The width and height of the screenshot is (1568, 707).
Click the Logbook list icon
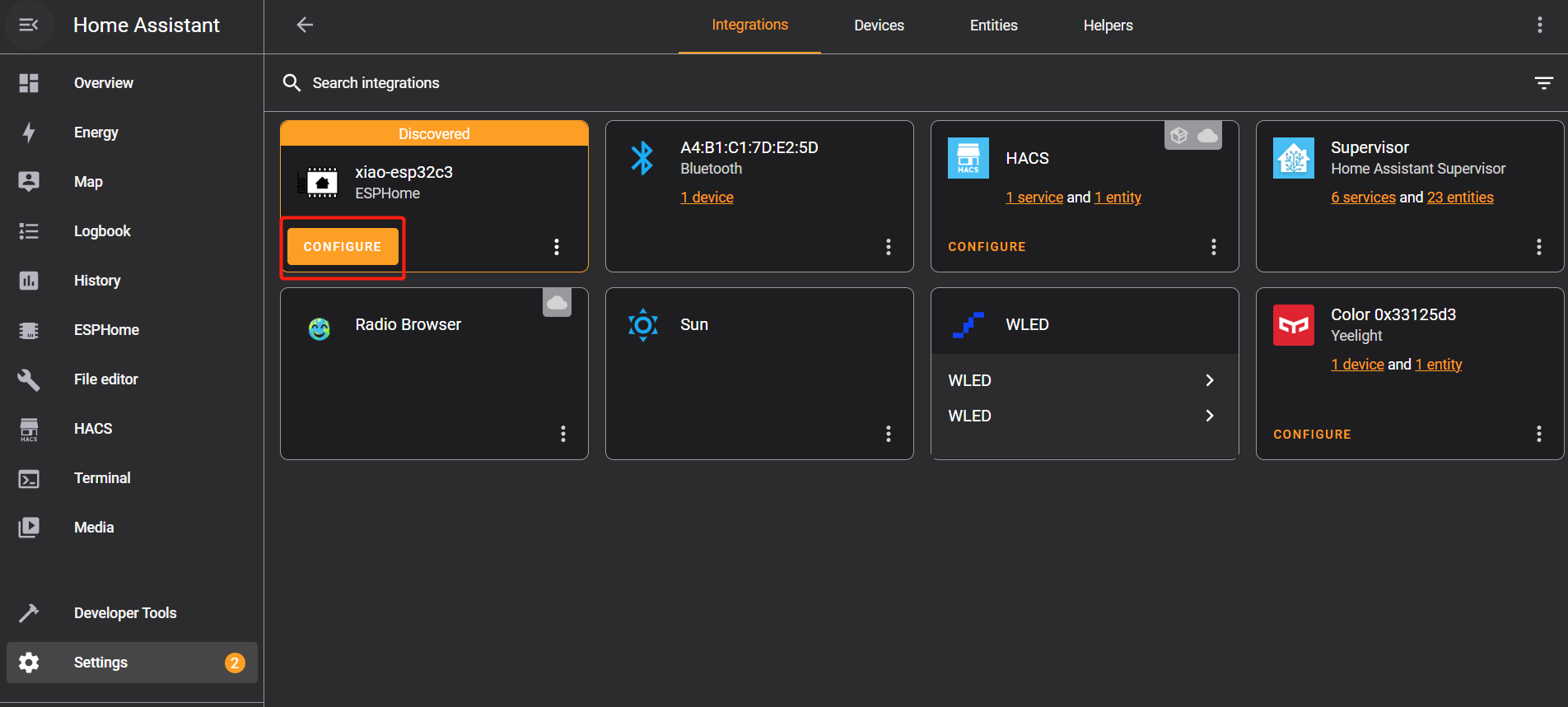tap(29, 231)
